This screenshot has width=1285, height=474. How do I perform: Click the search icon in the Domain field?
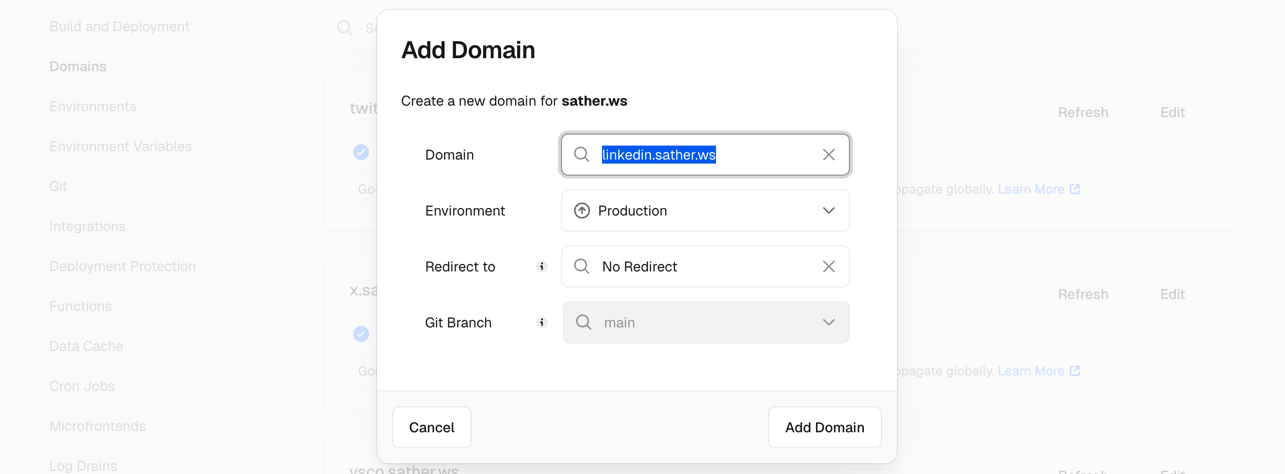(582, 155)
